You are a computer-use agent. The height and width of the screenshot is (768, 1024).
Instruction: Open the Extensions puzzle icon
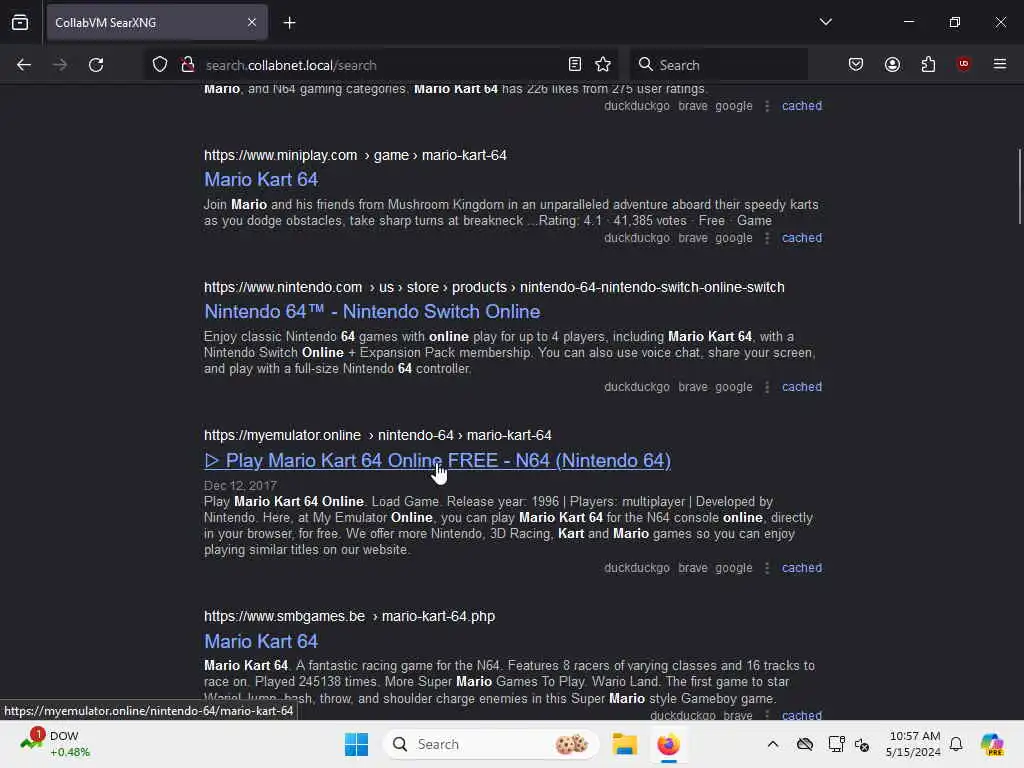[928, 64]
